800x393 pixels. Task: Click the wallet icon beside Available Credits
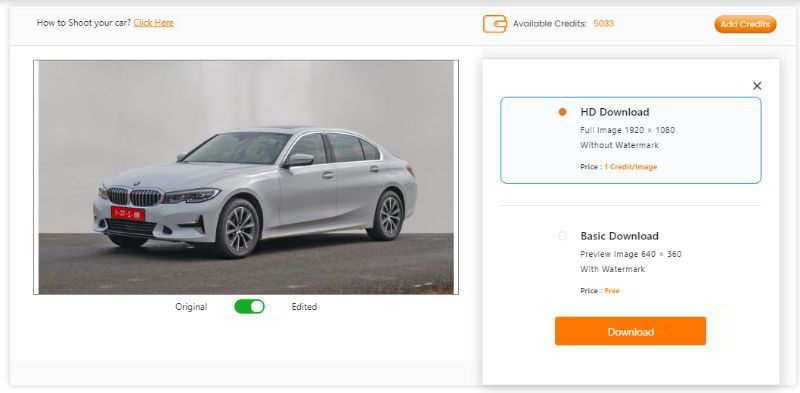495,23
